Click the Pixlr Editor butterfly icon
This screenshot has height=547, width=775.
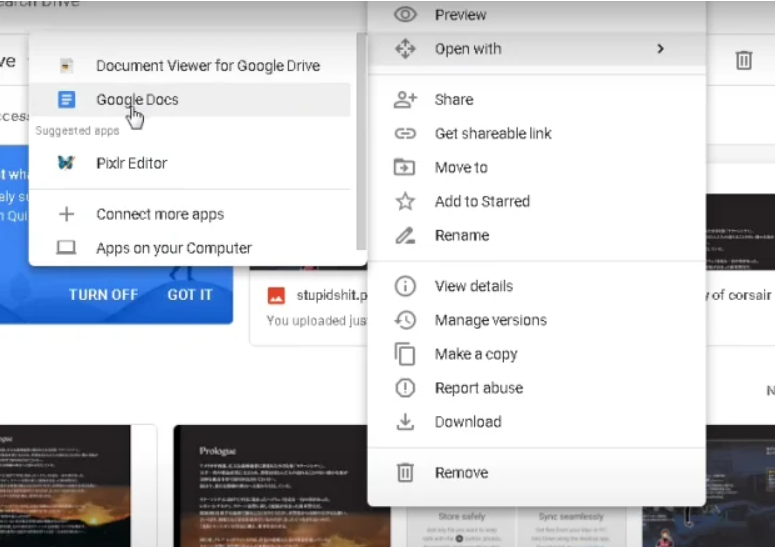pos(67,163)
